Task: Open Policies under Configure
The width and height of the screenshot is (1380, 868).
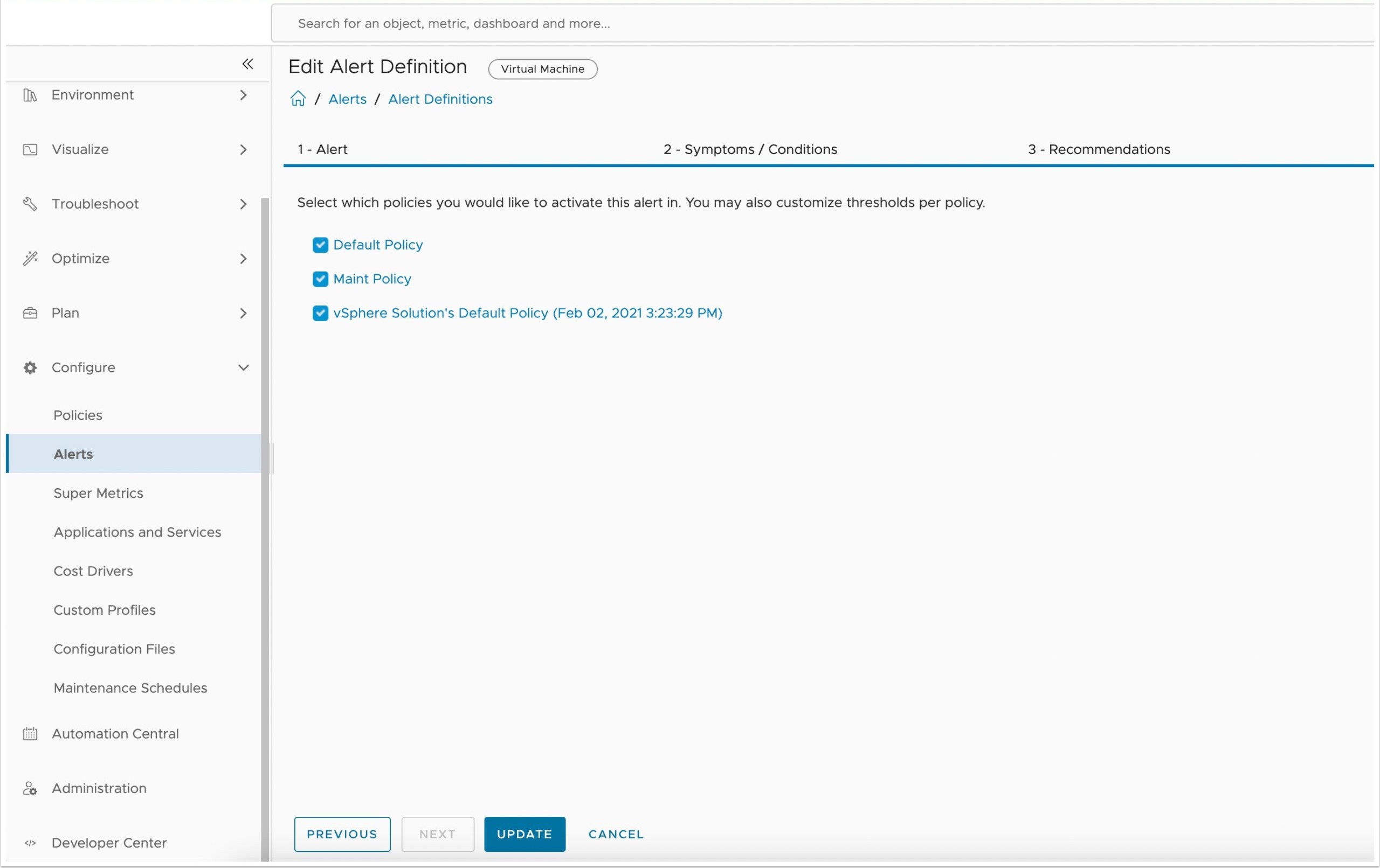Action: coord(78,415)
